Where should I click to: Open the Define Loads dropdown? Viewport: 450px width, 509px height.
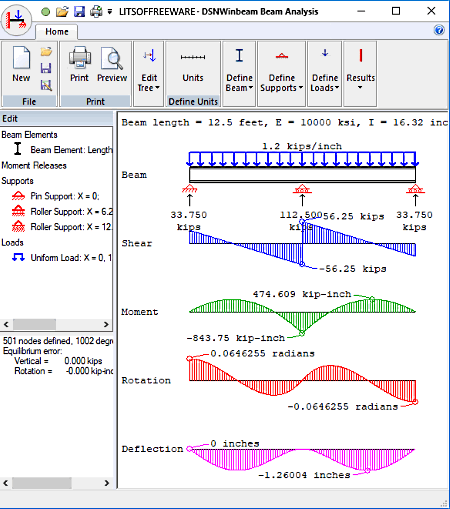click(325, 73)
